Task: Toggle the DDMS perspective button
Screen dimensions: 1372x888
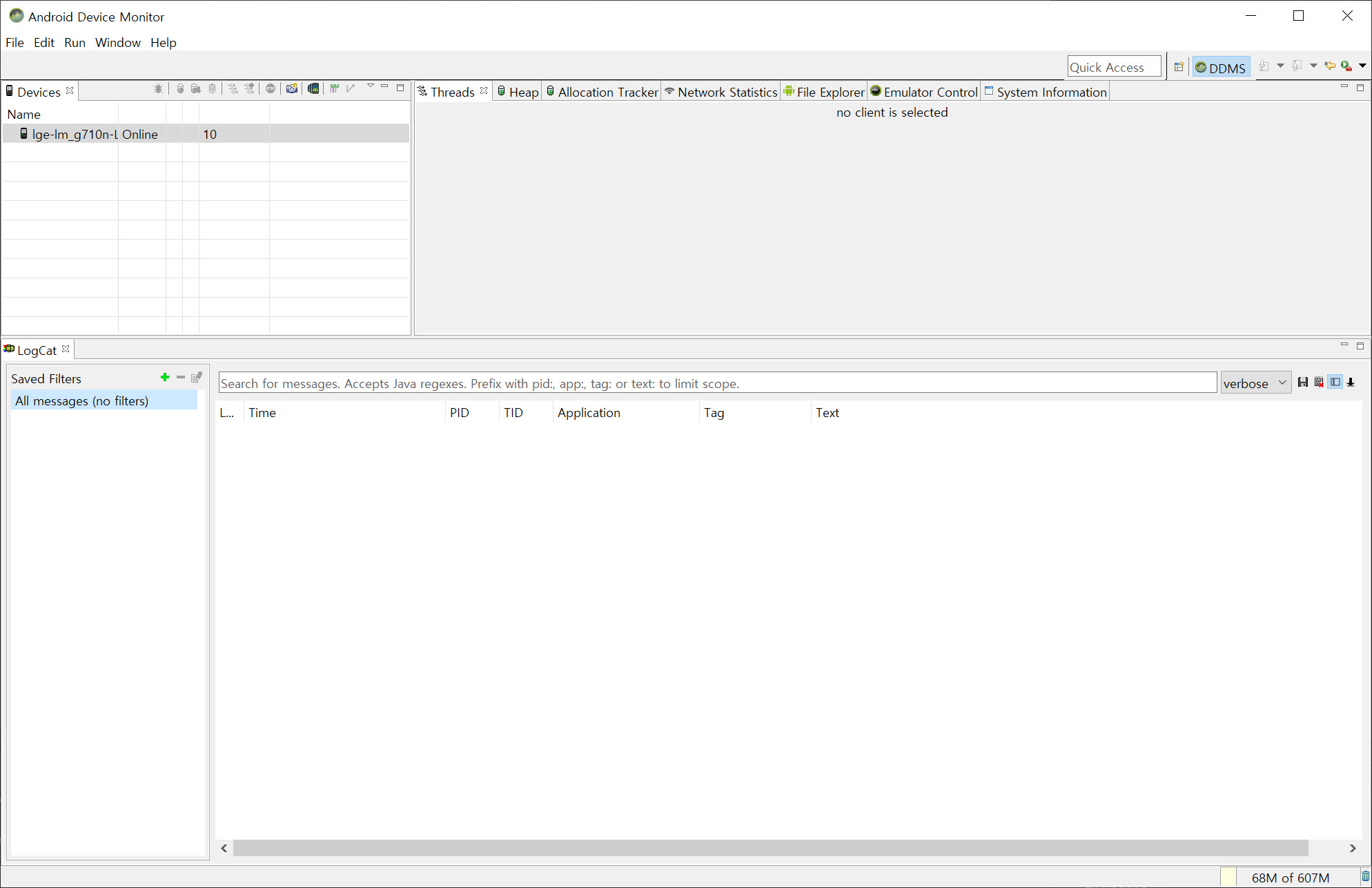Action: pyautogui.click(x=1220, y=68)
